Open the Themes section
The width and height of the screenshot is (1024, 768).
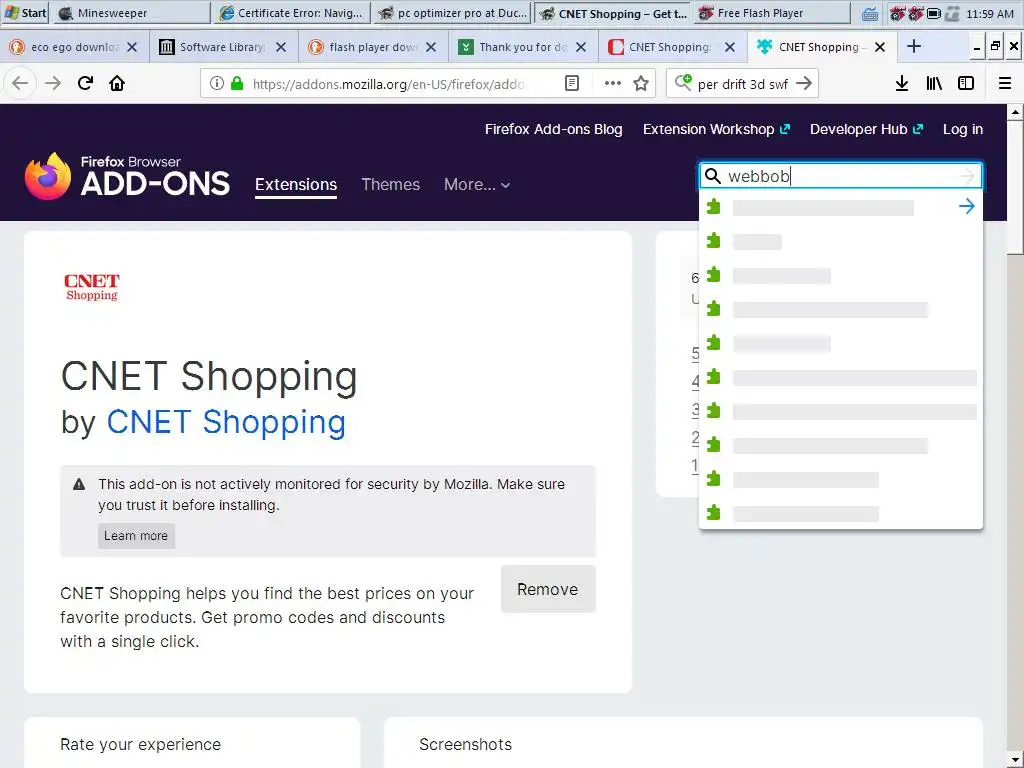[391, 185]
